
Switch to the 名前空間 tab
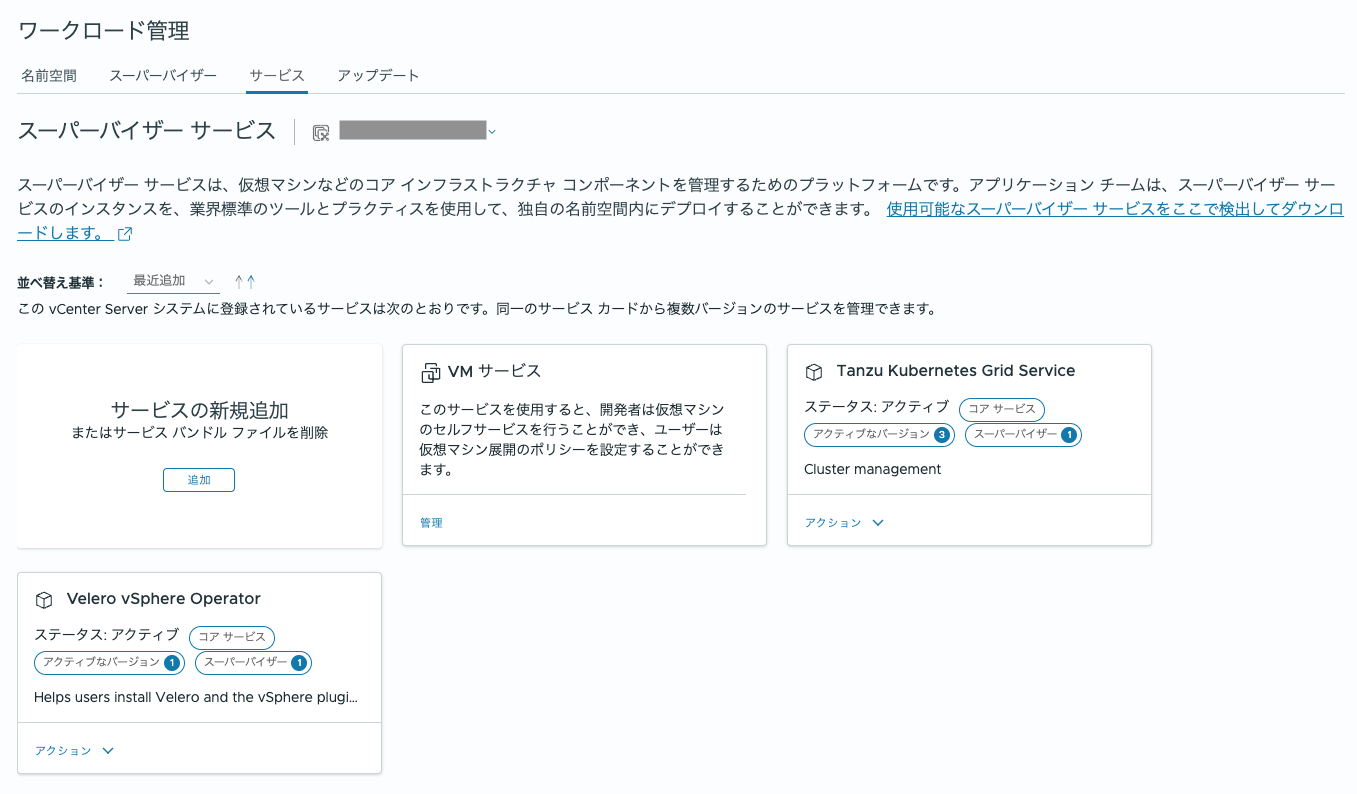coord(49,76)
